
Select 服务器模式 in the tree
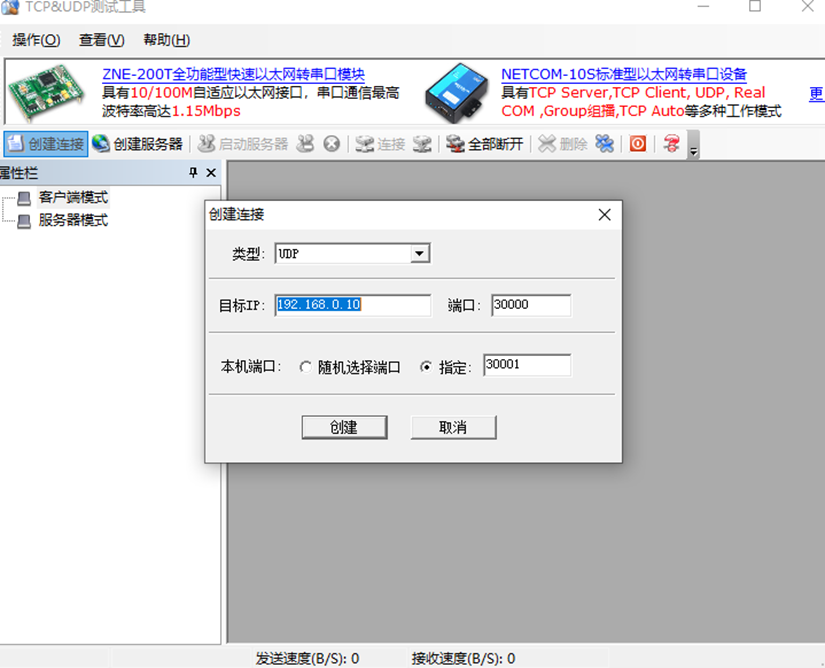[x=73, y=220]
